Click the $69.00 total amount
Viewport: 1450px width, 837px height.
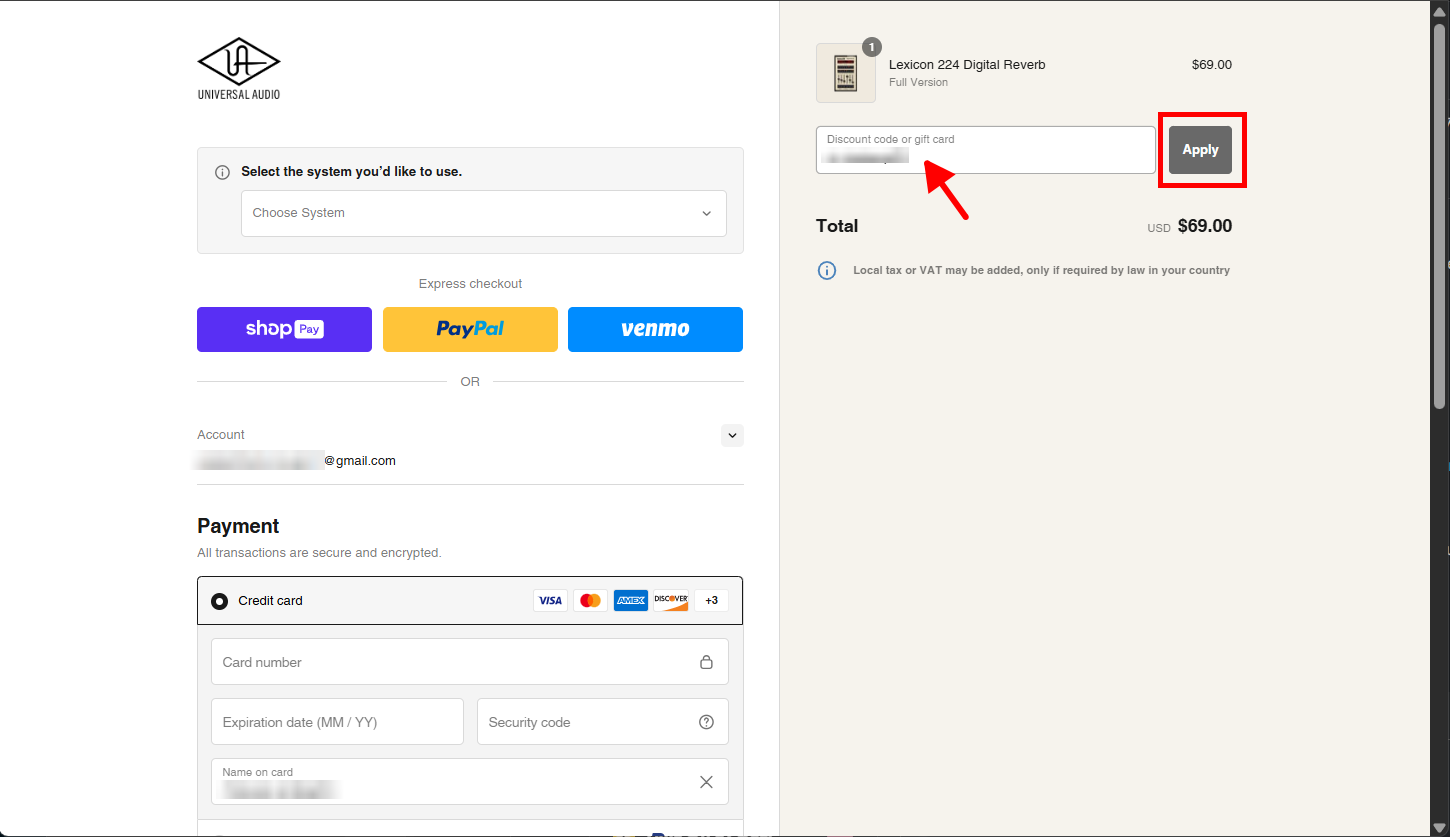[x=1205, y=226]
